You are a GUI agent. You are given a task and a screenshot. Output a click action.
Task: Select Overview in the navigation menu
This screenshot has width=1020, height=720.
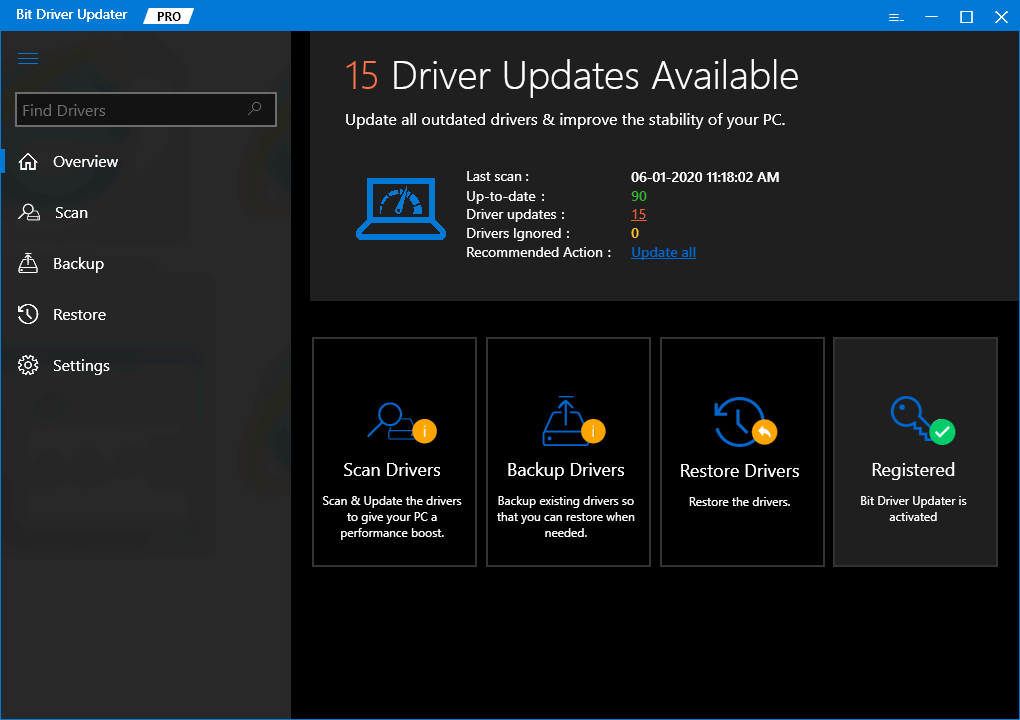pyautogui.click(x=84, y=161)
